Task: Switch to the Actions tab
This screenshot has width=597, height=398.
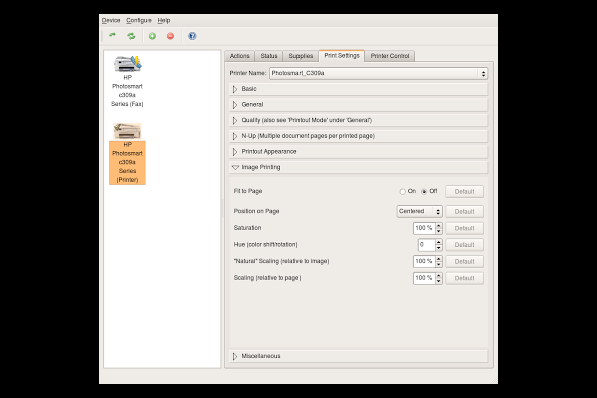Action: click(239, 56)
